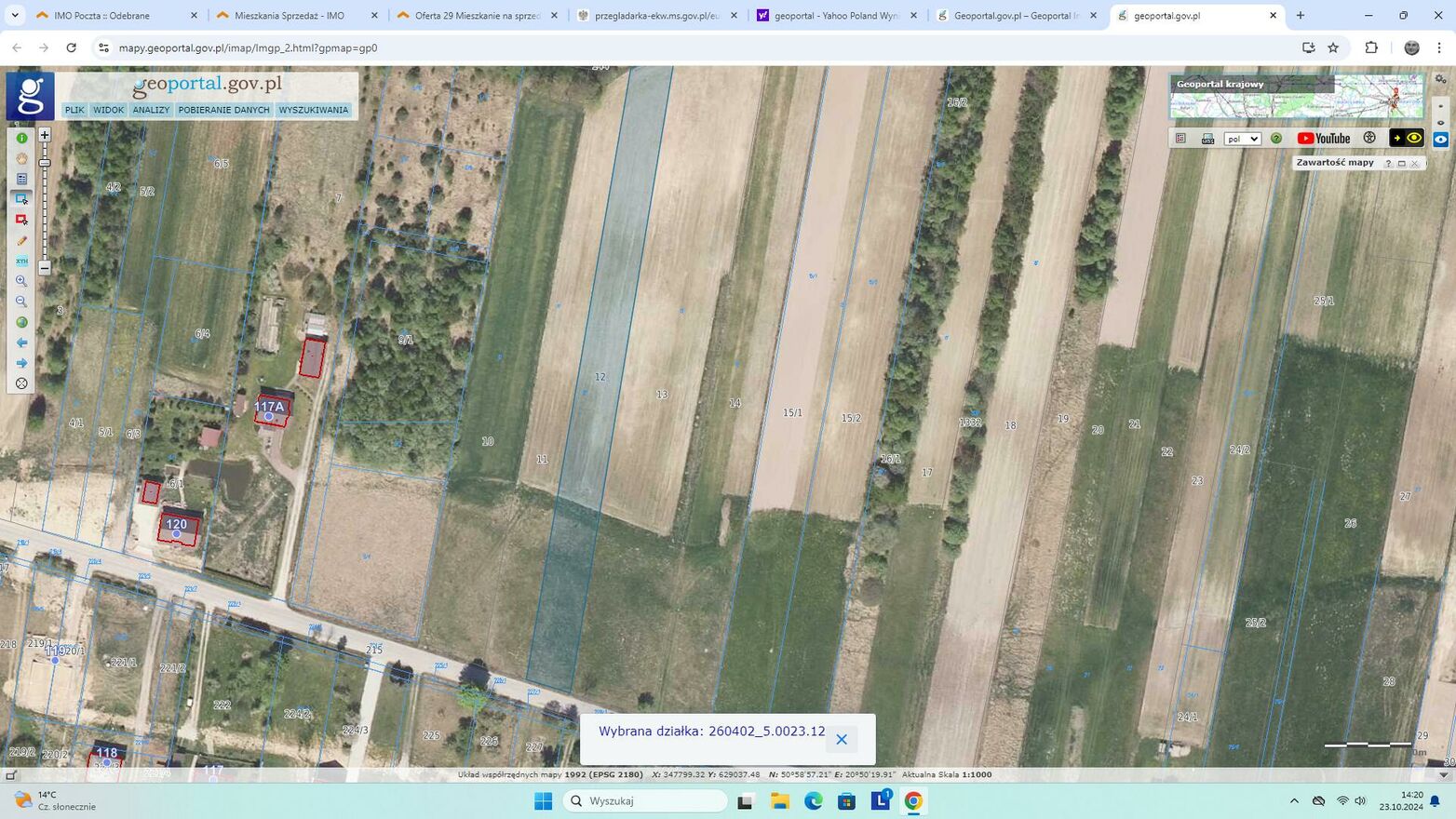Expand the Zawartość mapy panel
The height and width of the screenshot is (819, 1456).
pyautogui.click(x=1402, y=164)
